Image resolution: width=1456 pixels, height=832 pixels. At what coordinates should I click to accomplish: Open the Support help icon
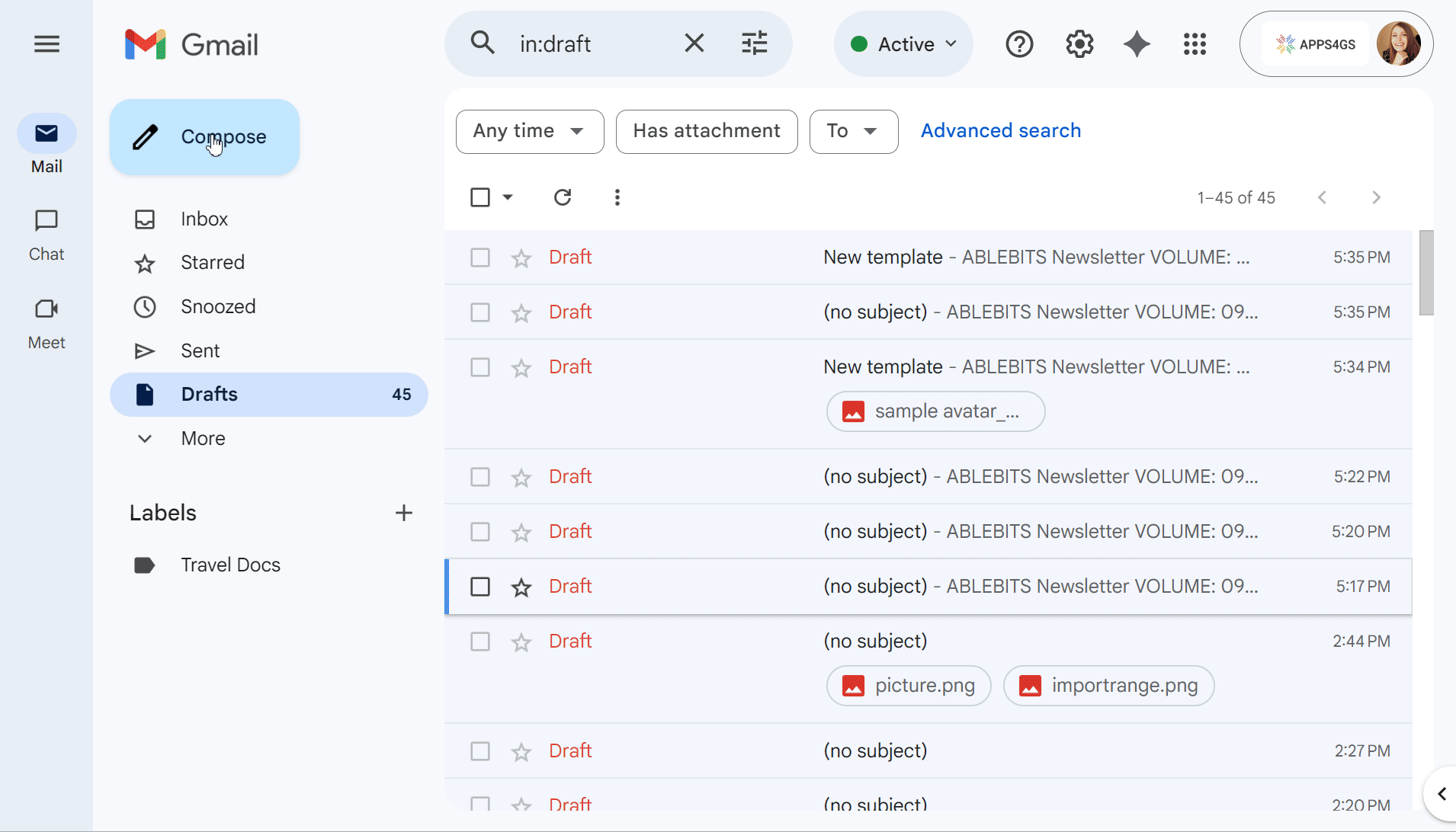1019,44
